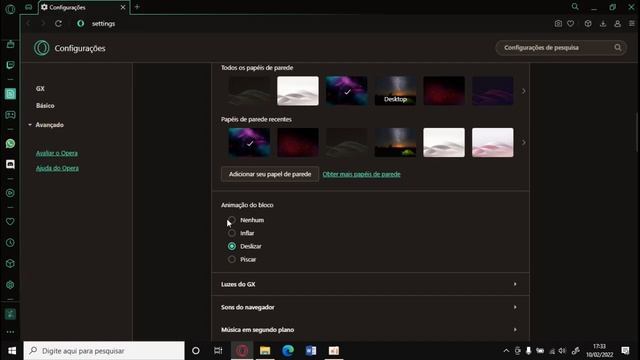Open Extensions cube in sidebar
The width and height of the screenshot is (640, 360).
tap(10, 264)
